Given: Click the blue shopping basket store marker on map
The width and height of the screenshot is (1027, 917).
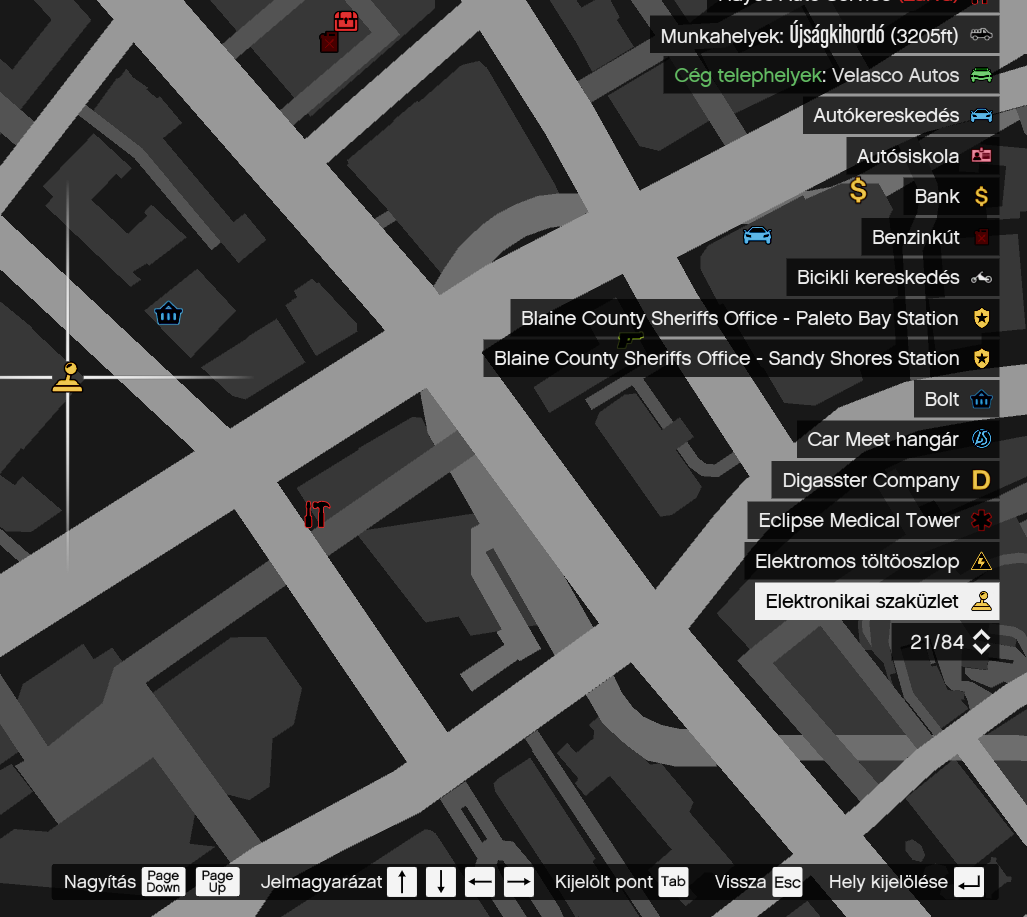Looking at the screenshot, I should click(168, 314).
